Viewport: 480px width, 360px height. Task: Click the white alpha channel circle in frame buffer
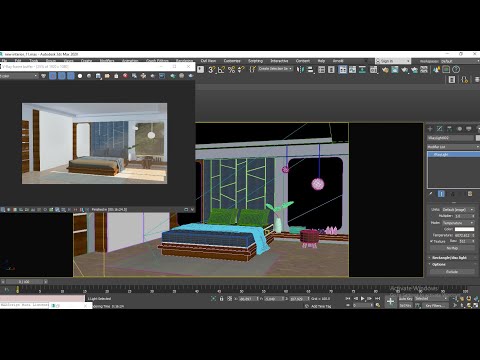click(x=80, y=76)
